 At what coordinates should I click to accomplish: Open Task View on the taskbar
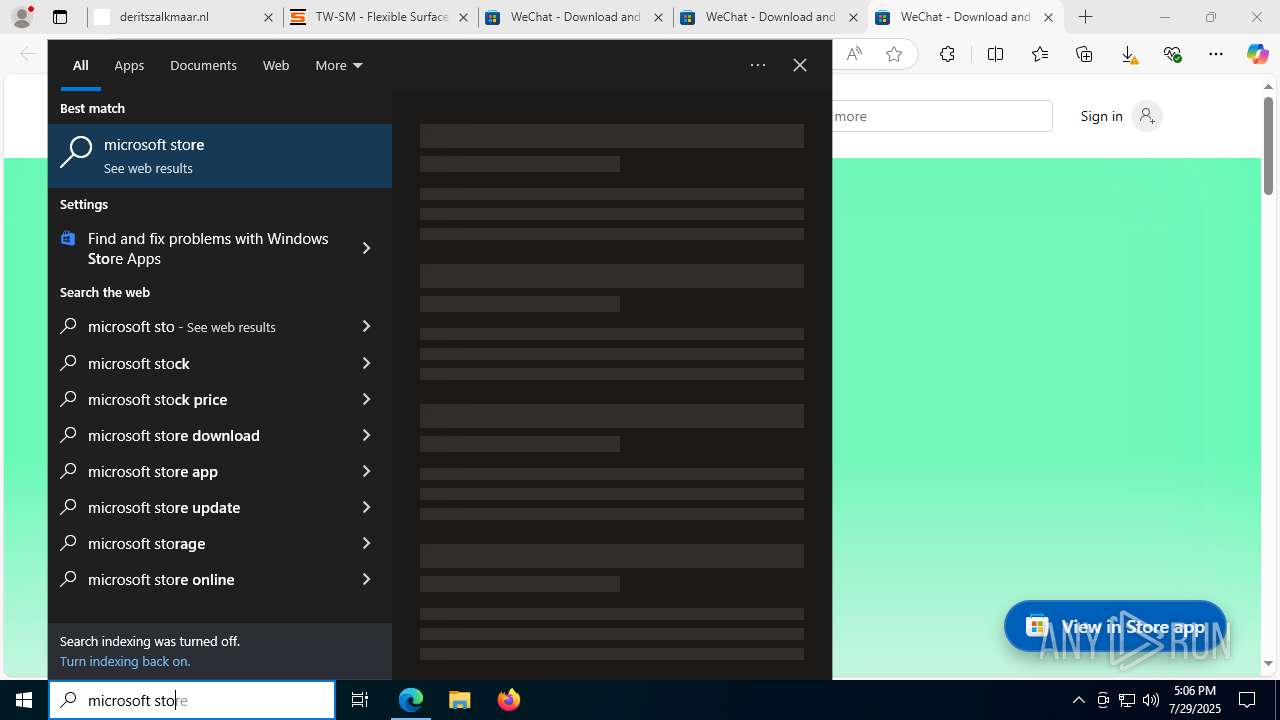tap(360, 700)
